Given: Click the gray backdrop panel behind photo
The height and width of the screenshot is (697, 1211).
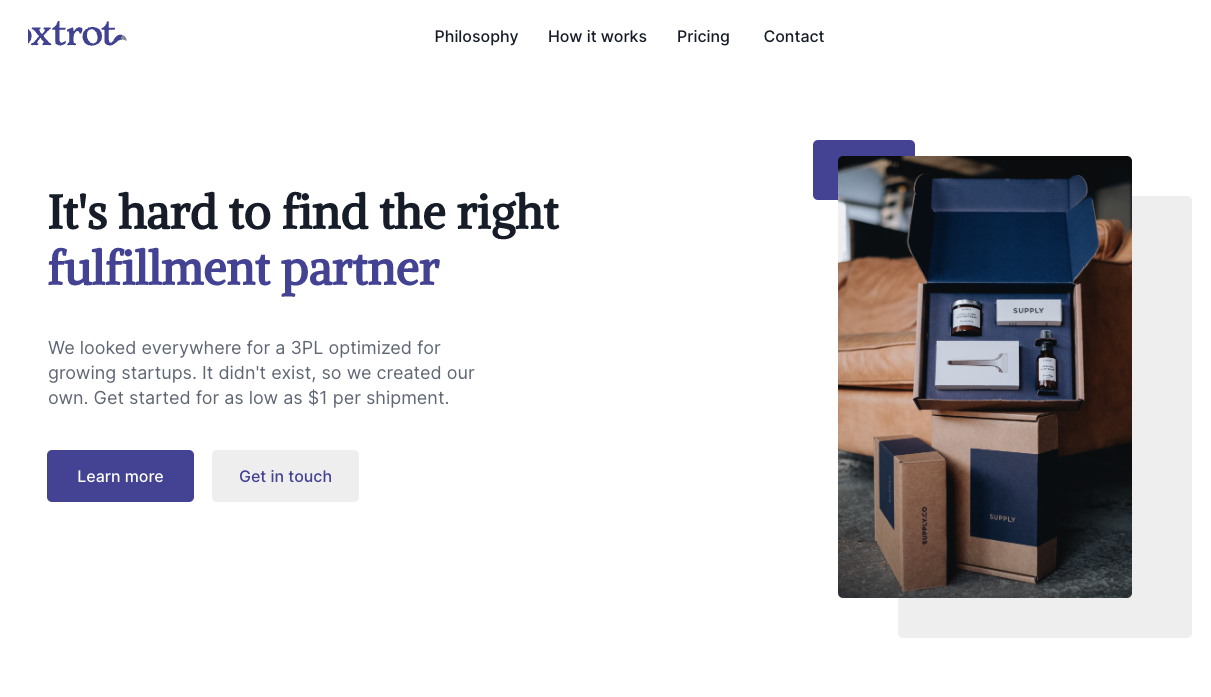Looking at the screenshot, I should click(x=1162, y=420).
